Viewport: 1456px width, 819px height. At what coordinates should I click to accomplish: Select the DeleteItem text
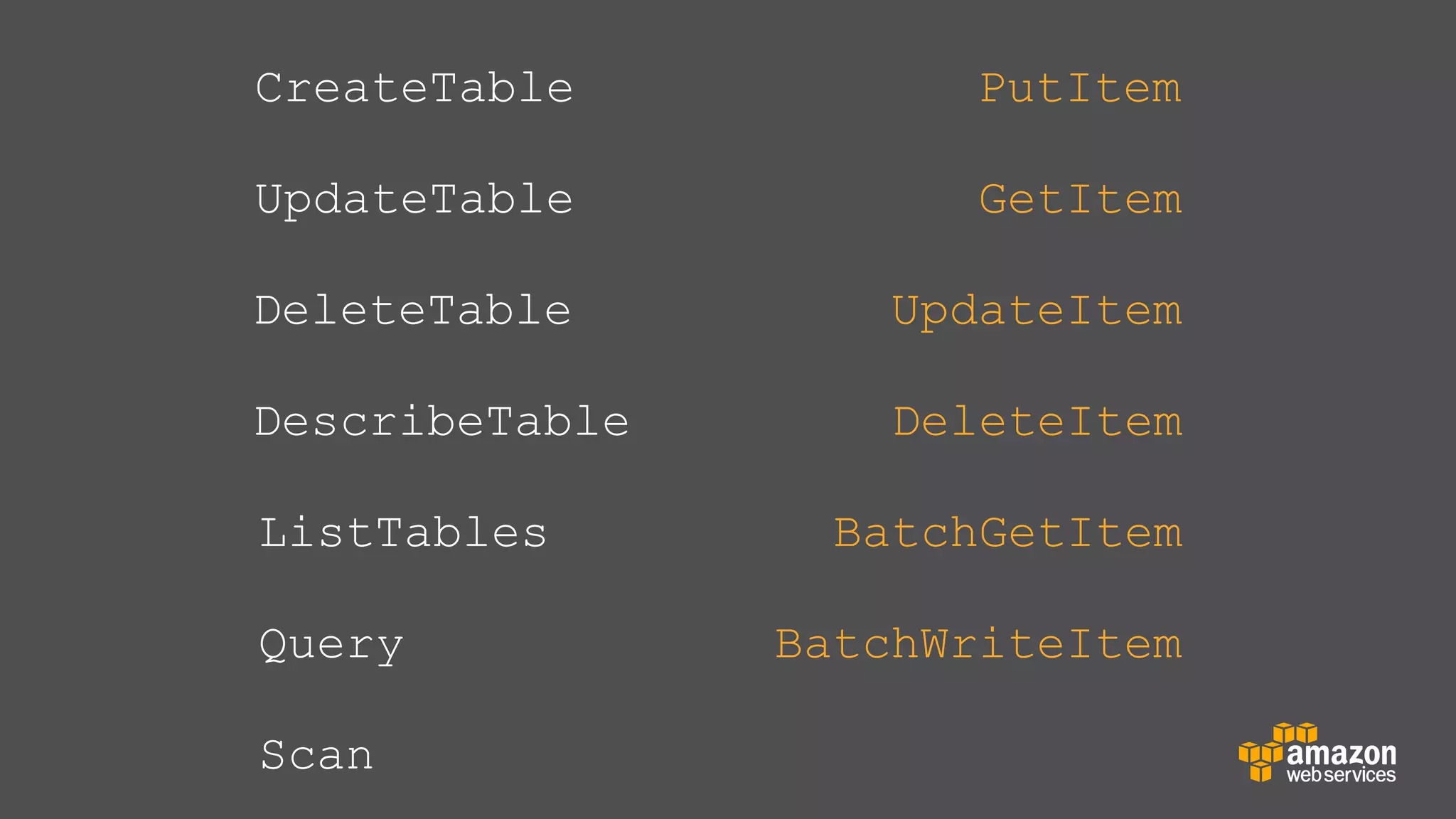pos(1038,422)
